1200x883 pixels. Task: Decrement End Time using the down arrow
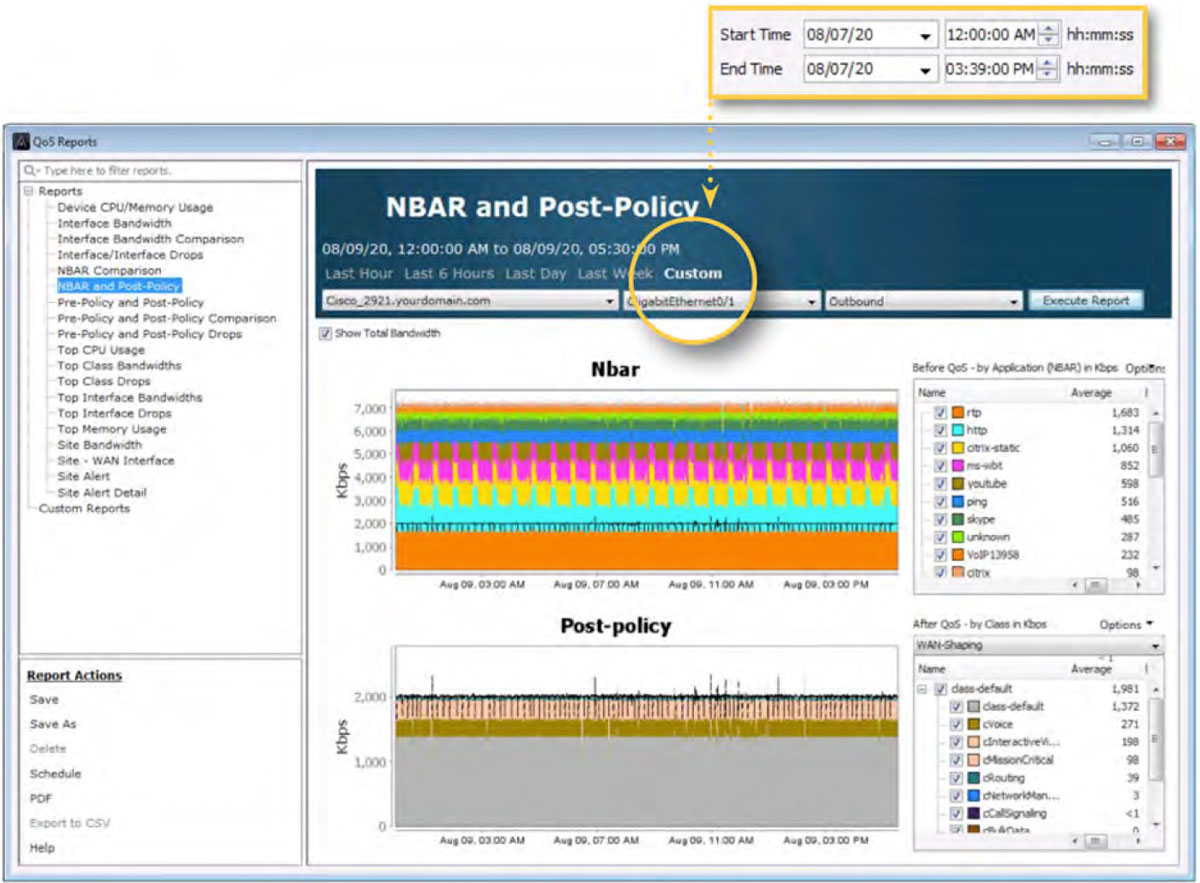coord(1048,74)
